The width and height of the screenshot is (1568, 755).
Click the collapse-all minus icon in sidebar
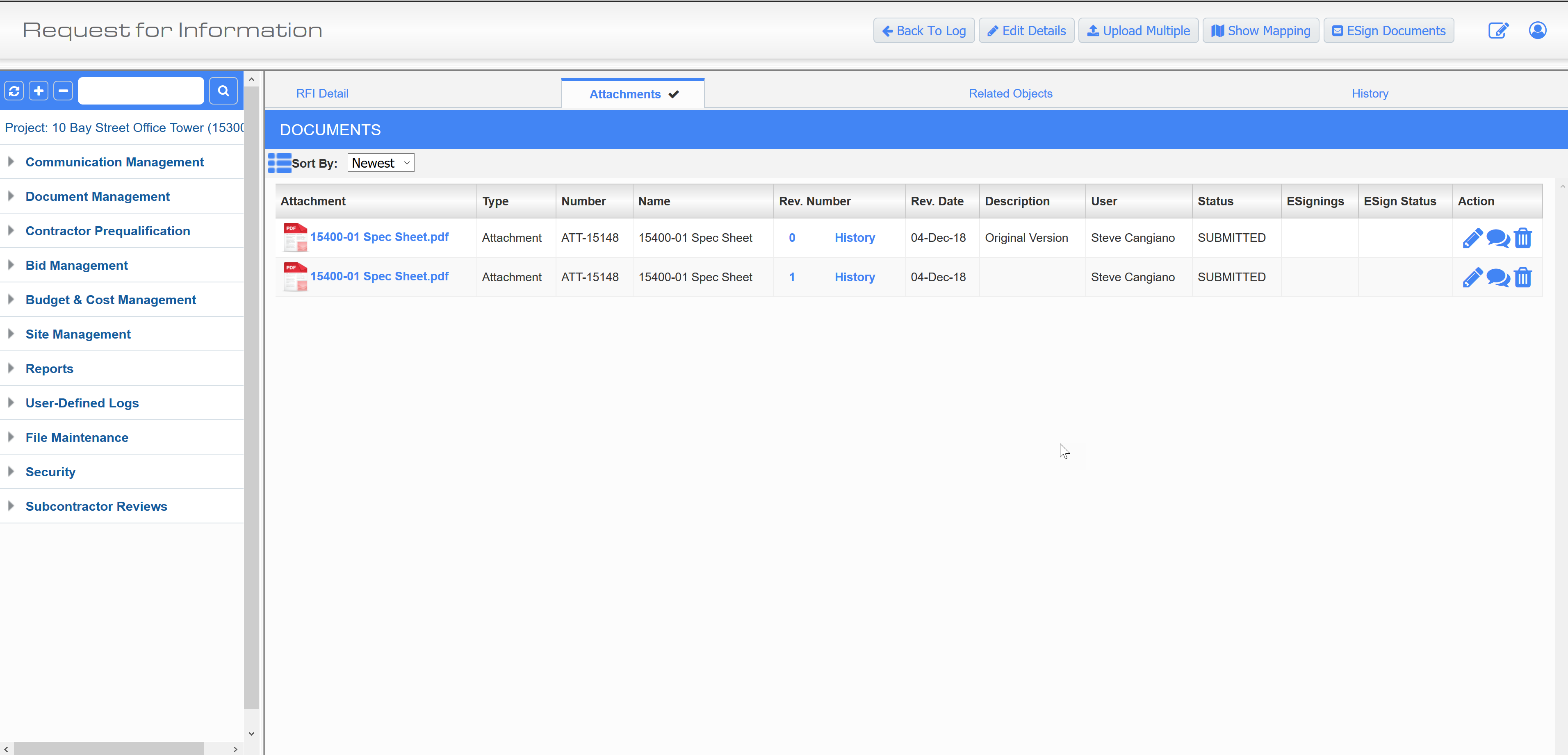click(63, 91)
